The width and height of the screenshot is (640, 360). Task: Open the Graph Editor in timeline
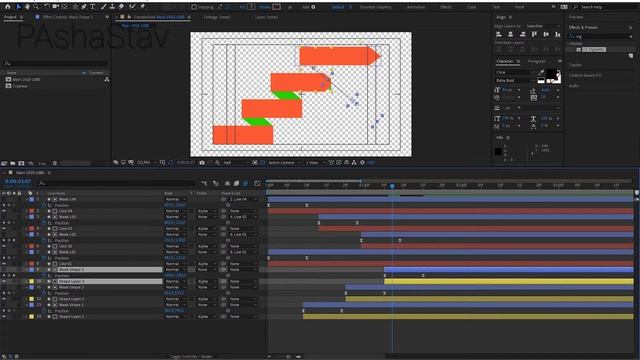click(x=257, y=184)
